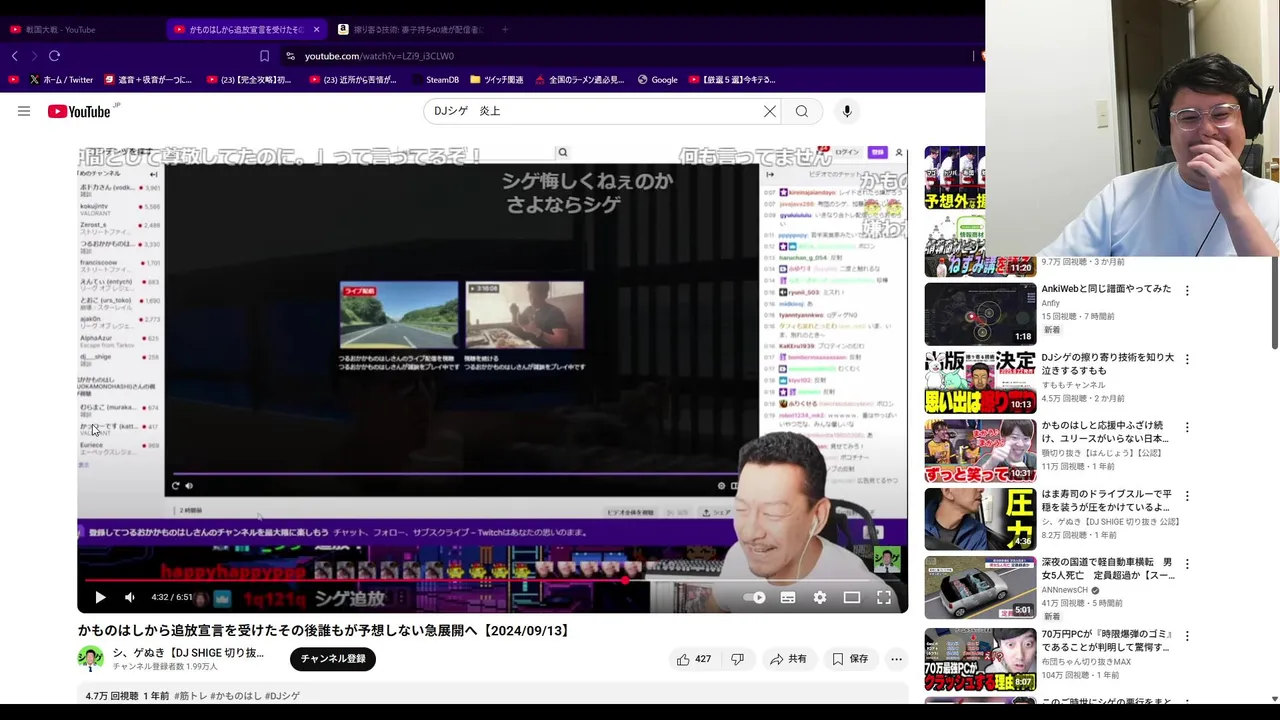
Task: Open the ツイッチ関連 bookmark folder
Action: tap(497, 80)
